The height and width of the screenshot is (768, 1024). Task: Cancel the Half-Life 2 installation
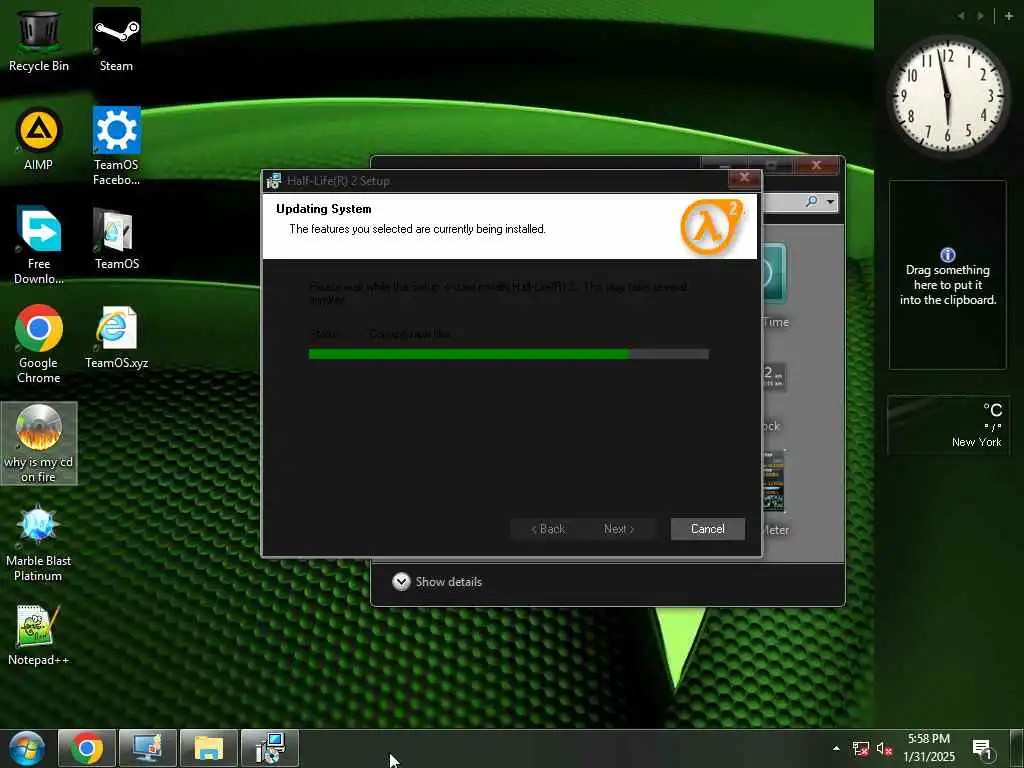click(708, 529)
